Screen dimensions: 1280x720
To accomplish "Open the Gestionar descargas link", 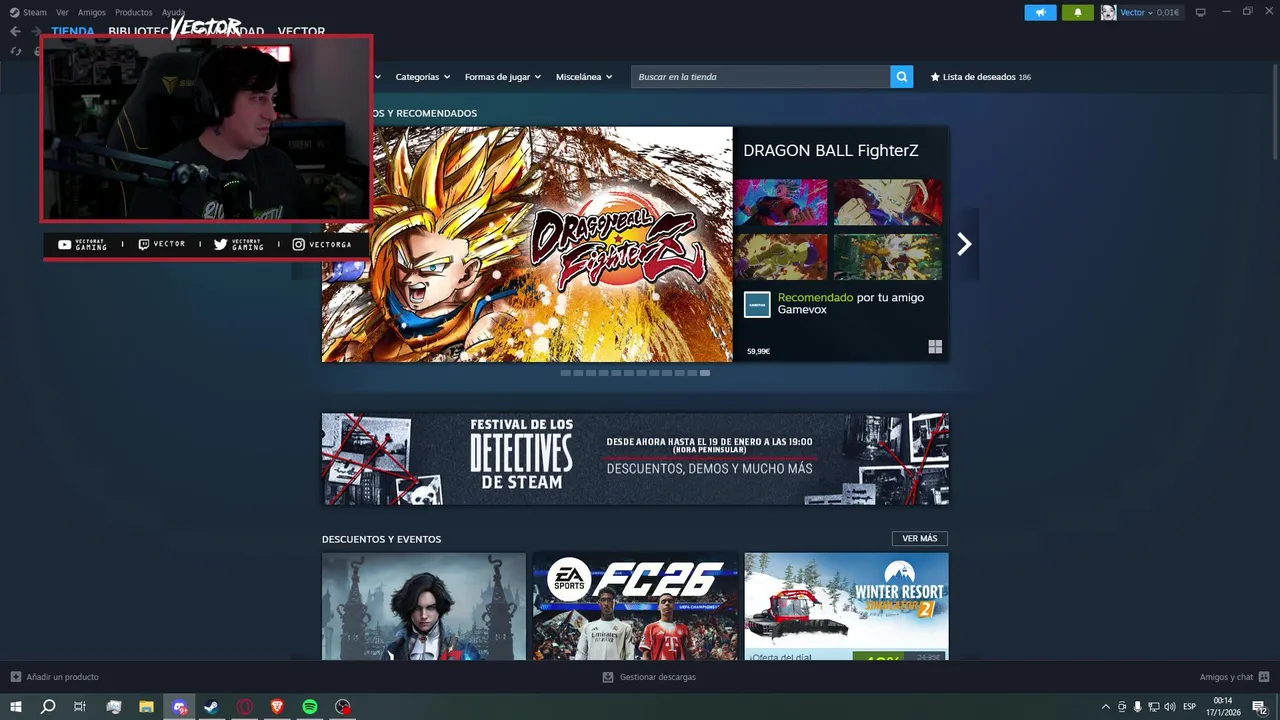I will [658, 677].
